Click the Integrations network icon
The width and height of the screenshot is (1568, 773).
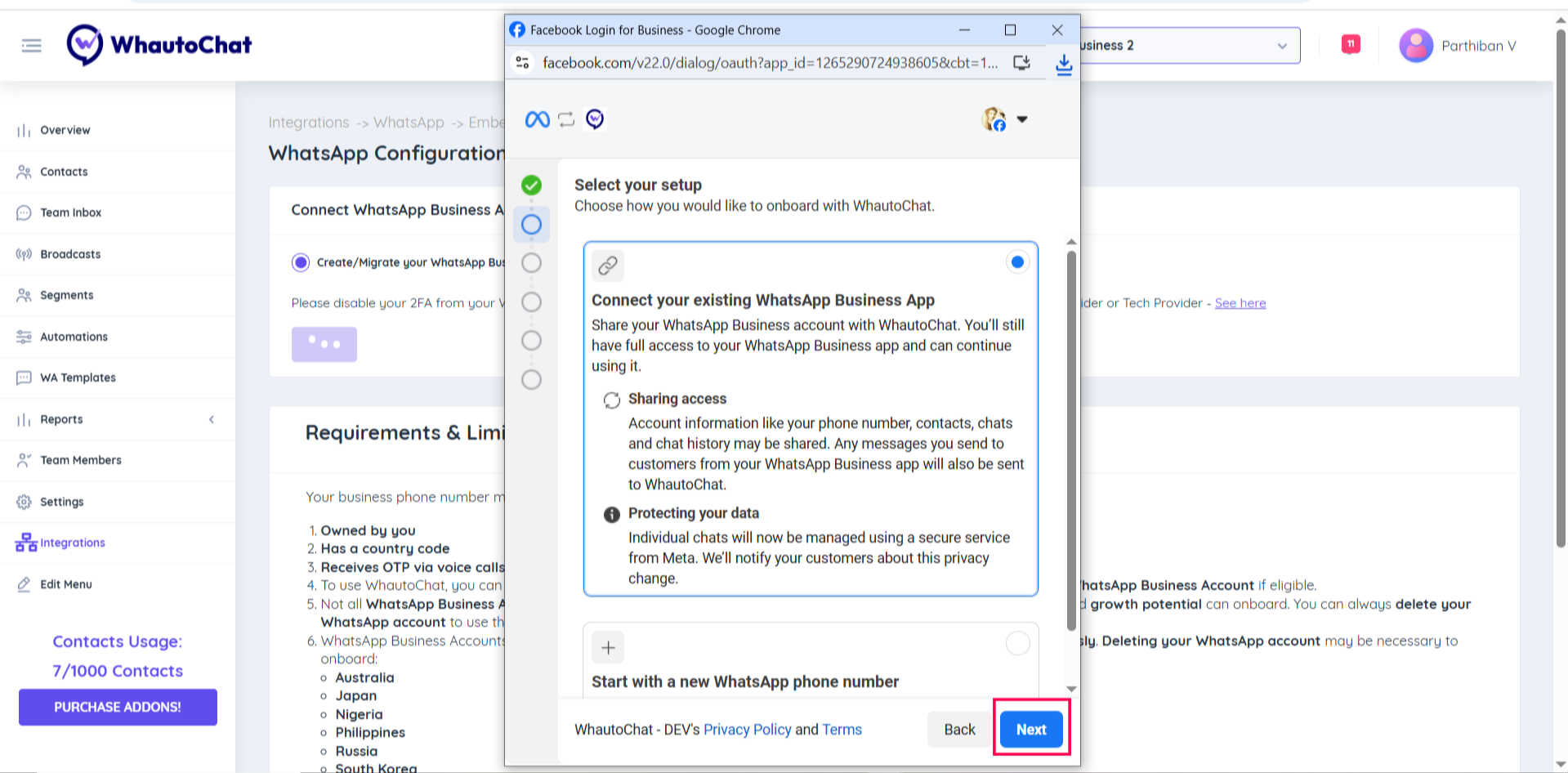click(x=26, y=543)
